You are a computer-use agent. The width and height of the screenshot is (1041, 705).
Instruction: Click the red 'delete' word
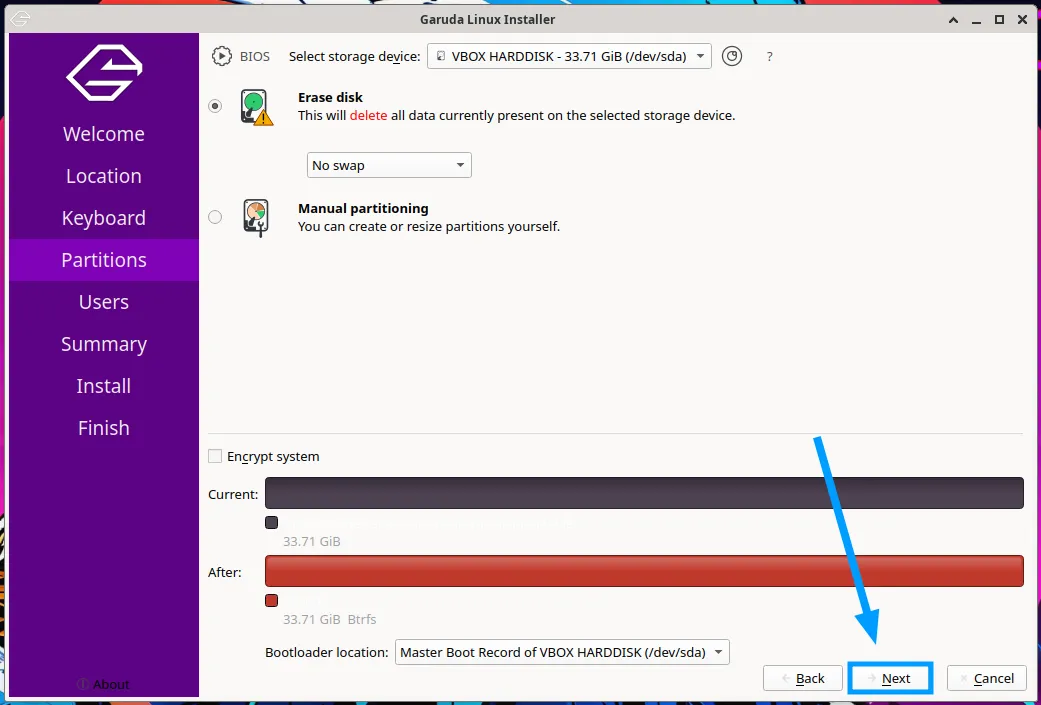[x=368, y=116]
